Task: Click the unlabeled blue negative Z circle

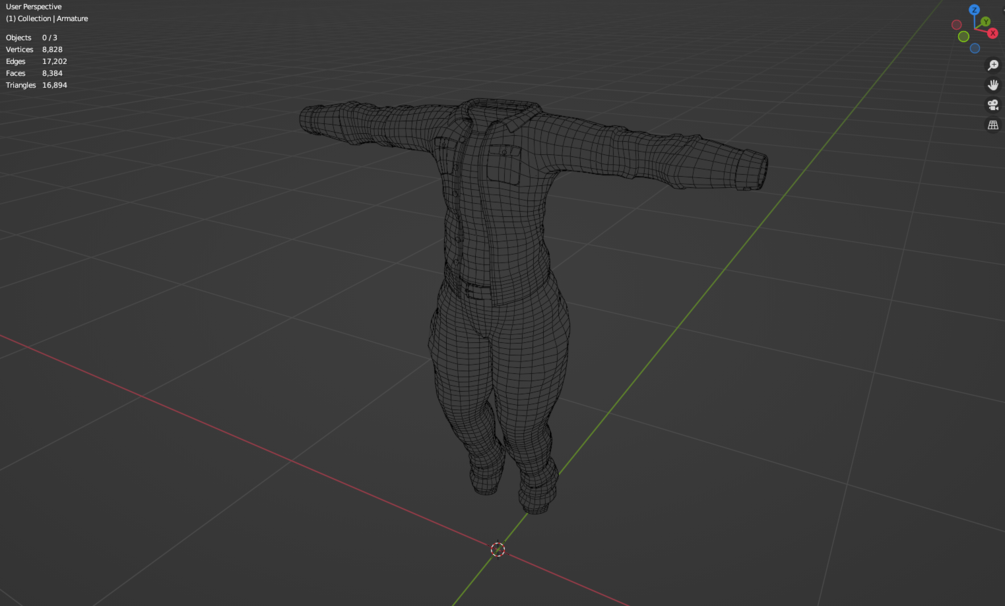Action: click(974, 48)
